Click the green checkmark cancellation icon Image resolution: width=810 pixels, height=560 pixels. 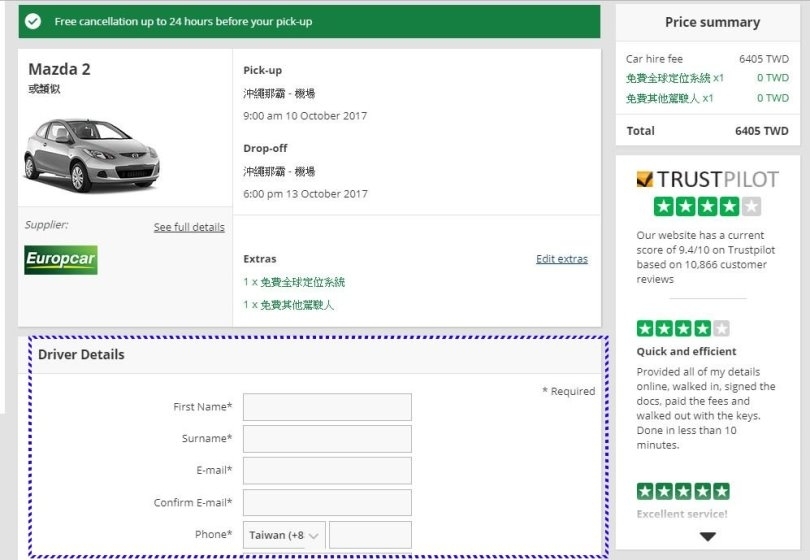click(x=34, y=21)
